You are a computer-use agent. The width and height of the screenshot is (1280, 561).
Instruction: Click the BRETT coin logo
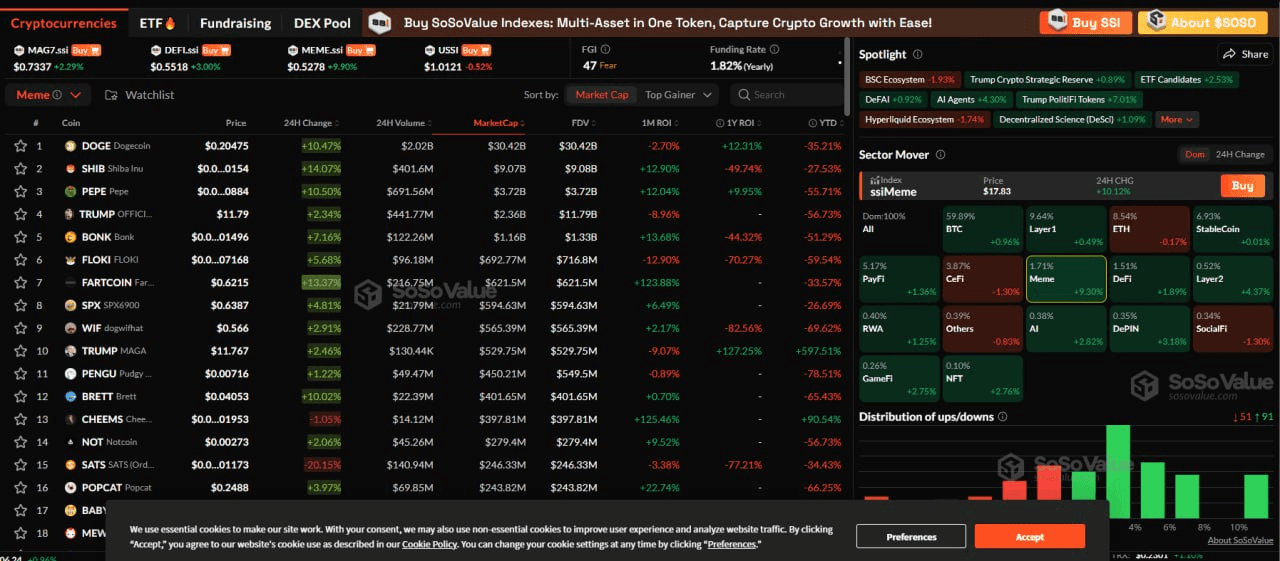coord(70,397)
